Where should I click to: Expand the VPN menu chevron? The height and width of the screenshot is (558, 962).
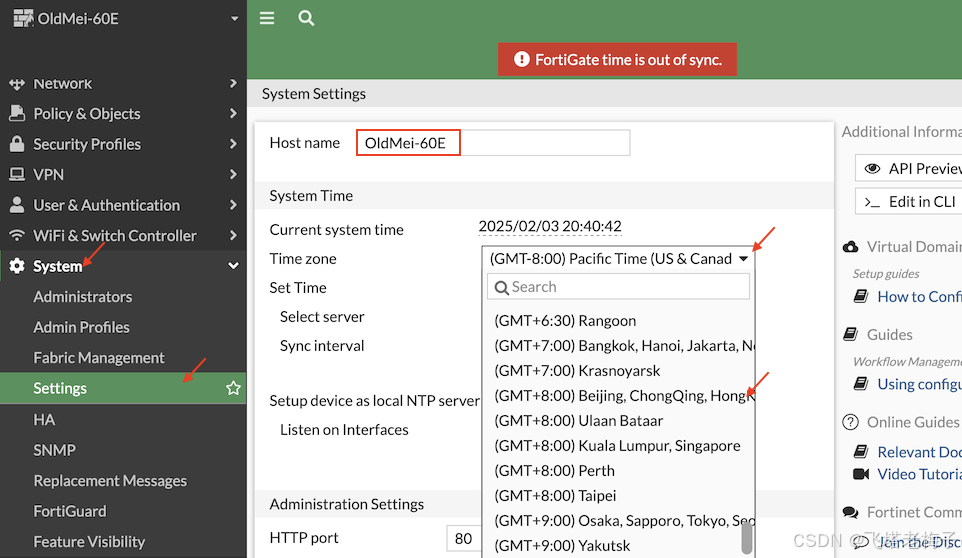(233, 174)
